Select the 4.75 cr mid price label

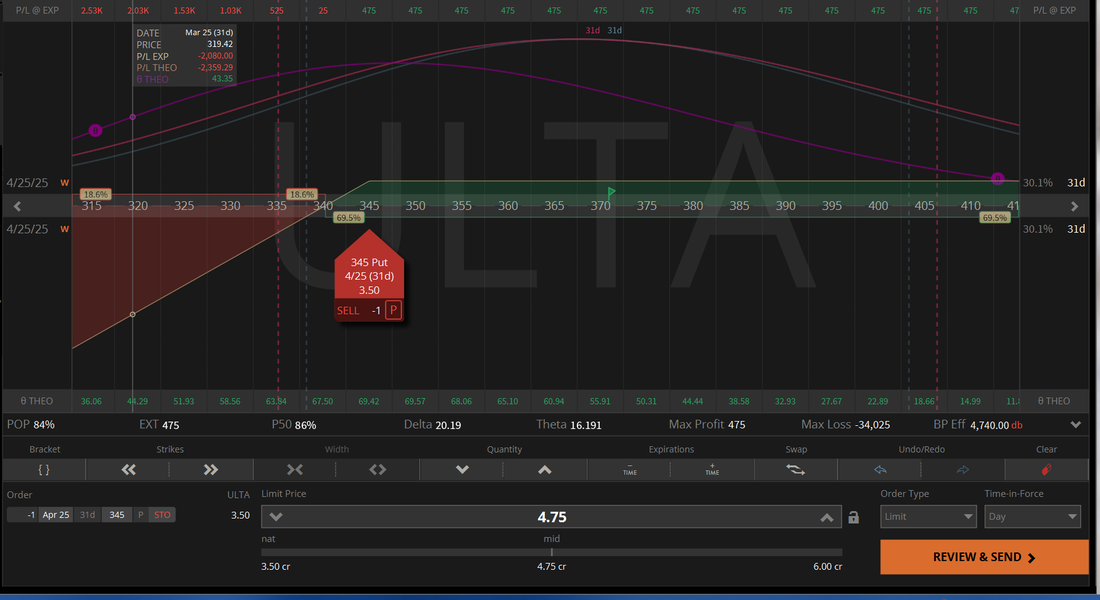(x=551, y=566)
